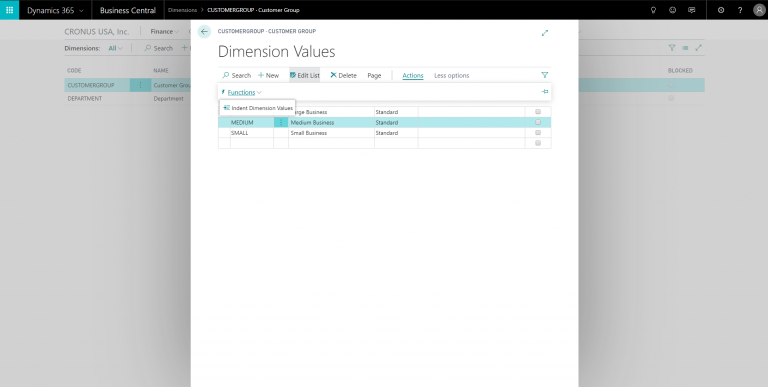Viewport: 768px width, 387px height.
Task: Show row options for MEDIUM dimension value
Action: coord(281,122)
